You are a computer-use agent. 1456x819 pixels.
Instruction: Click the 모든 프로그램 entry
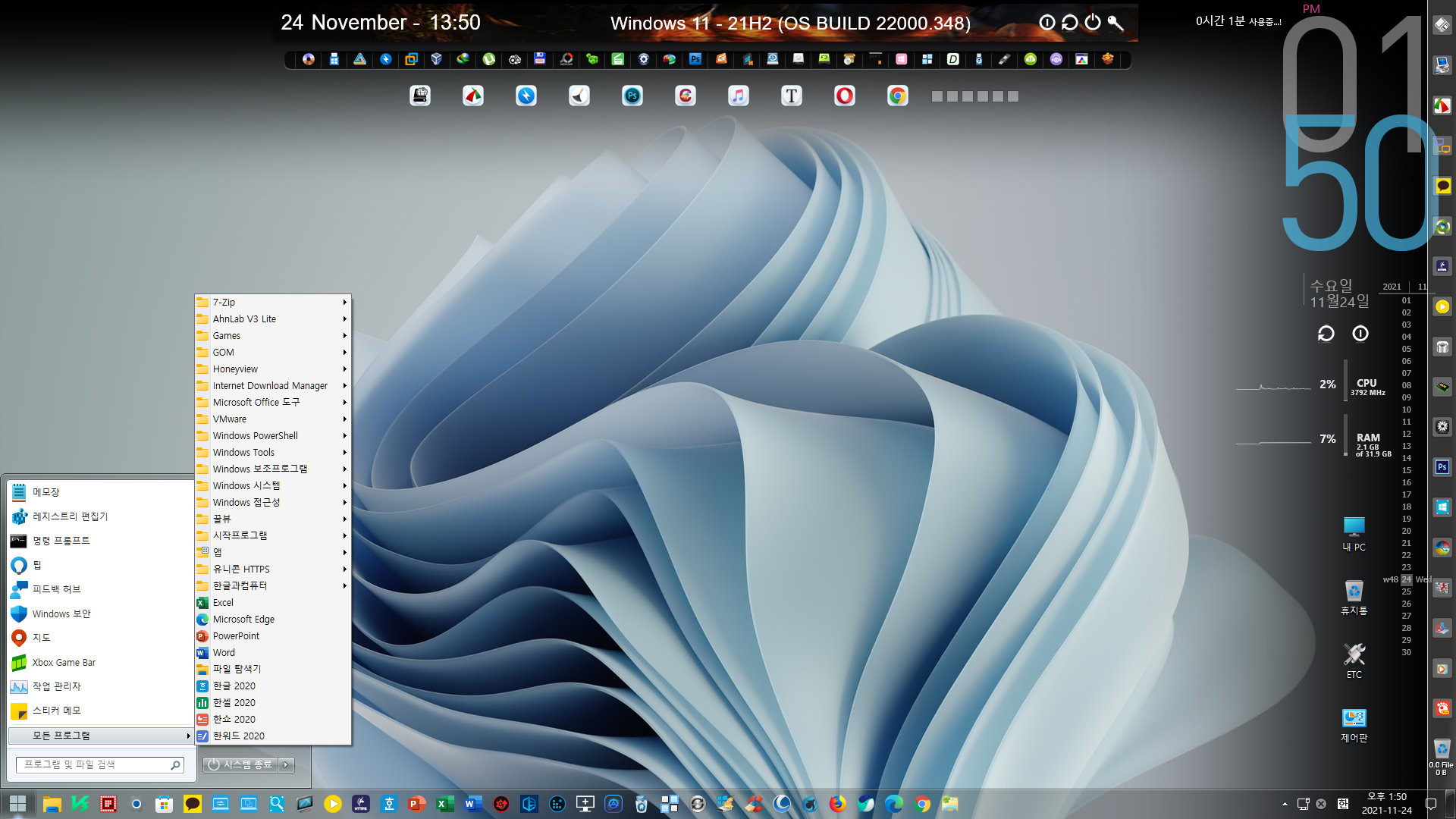101,736
